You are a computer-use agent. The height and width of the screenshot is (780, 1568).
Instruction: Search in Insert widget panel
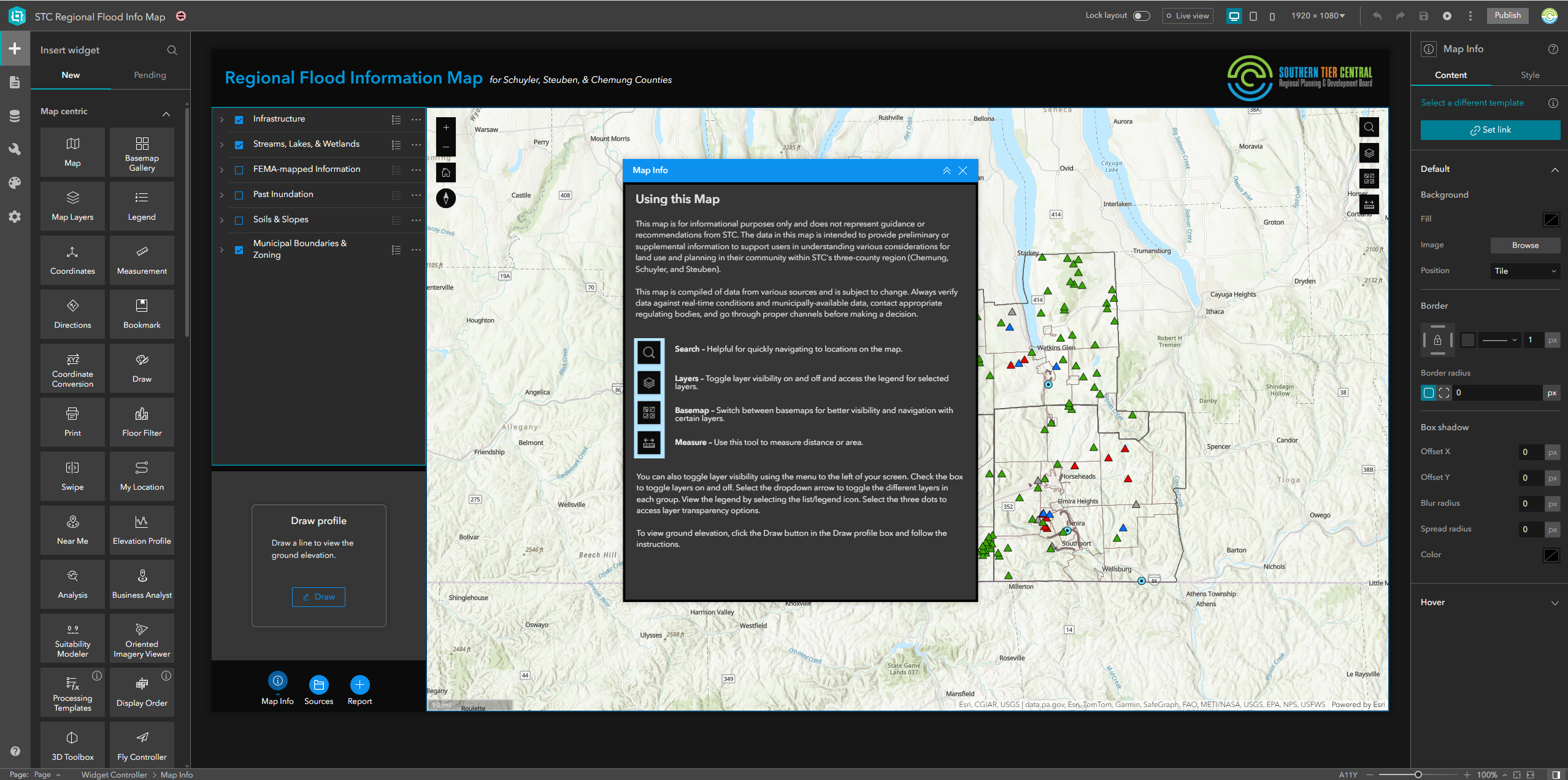(172, 50)
